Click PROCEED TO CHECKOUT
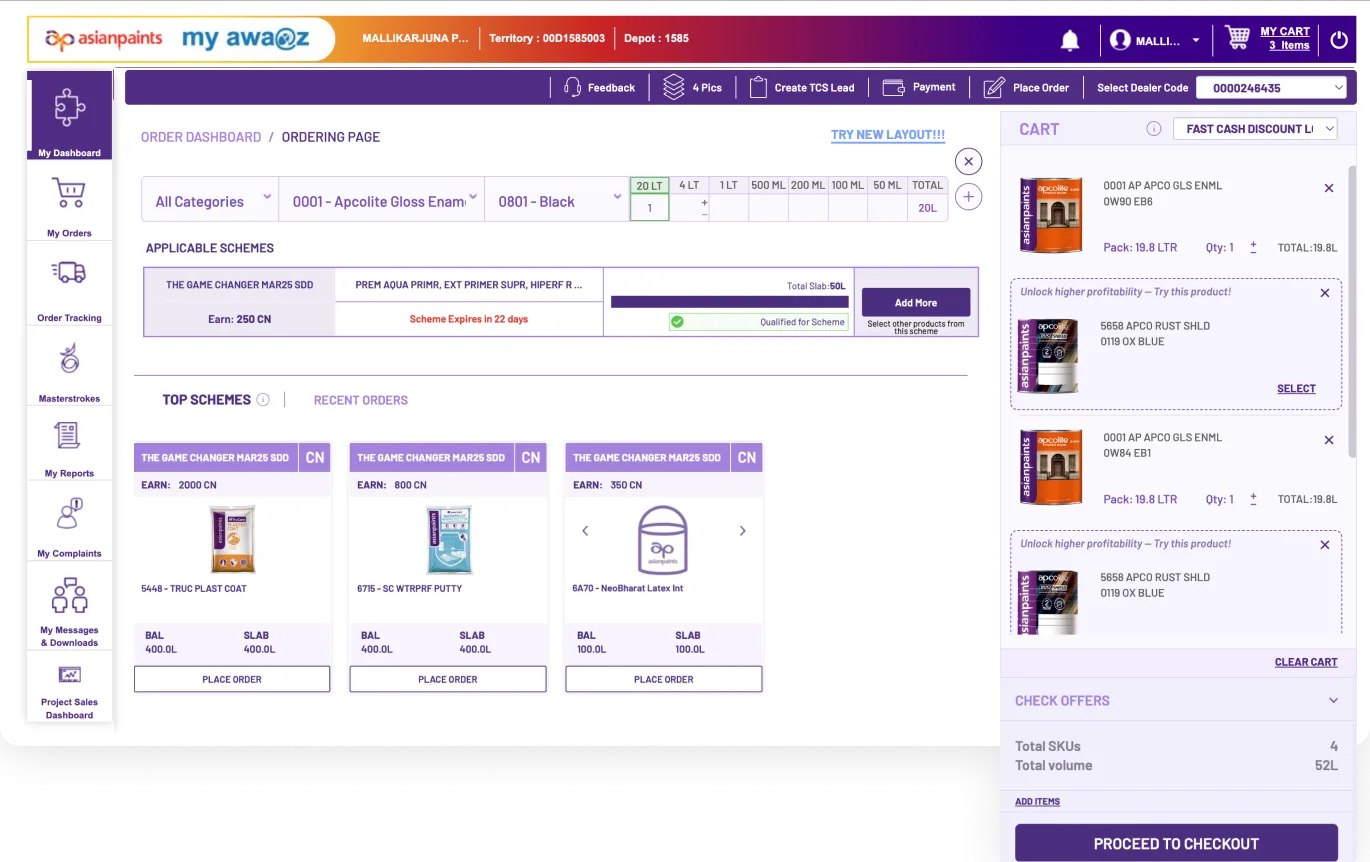 click(x=1176, y=843)
